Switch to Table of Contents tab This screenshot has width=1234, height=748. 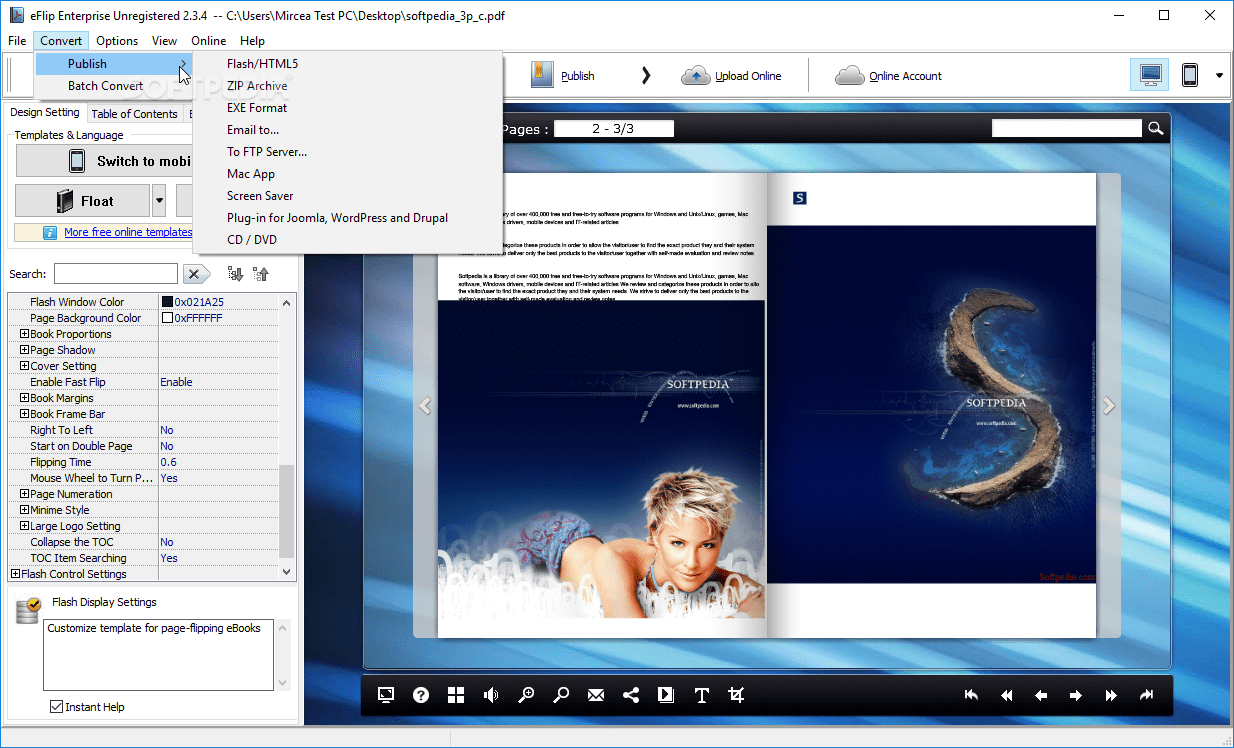pos(134,114)
